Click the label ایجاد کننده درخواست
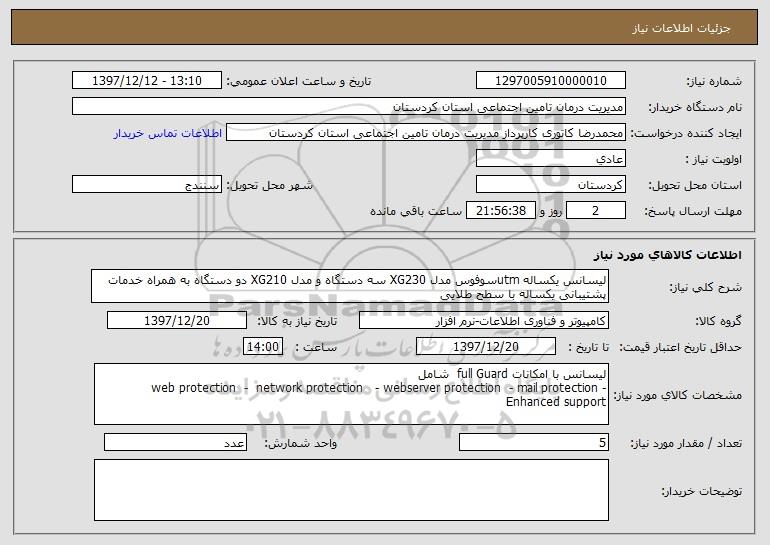This screenshot has height=545, width=770. (686, 134)
